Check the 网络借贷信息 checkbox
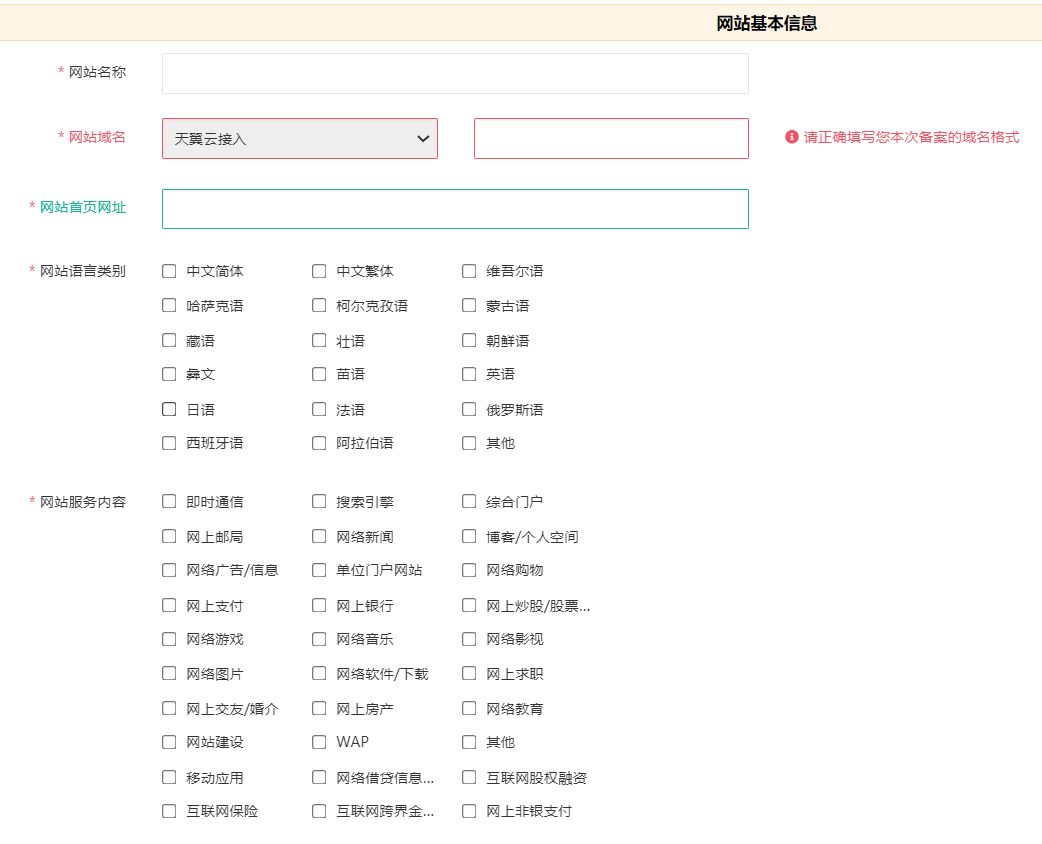The width and height of the screenshot is (1042, 844). 319,778
